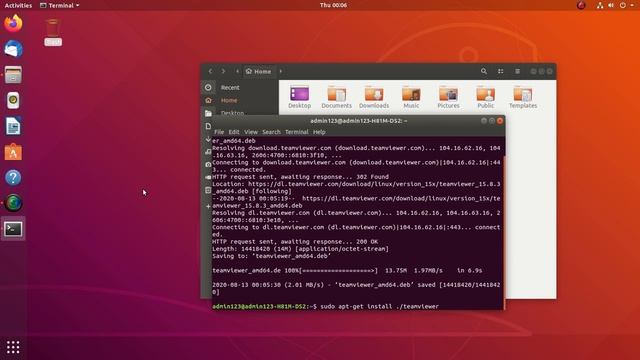Image resolution: width=640 pixels, height=360 pixels.
Task: Minimize the terminal window
Action: pyautogui.click(x=484, y=121)
